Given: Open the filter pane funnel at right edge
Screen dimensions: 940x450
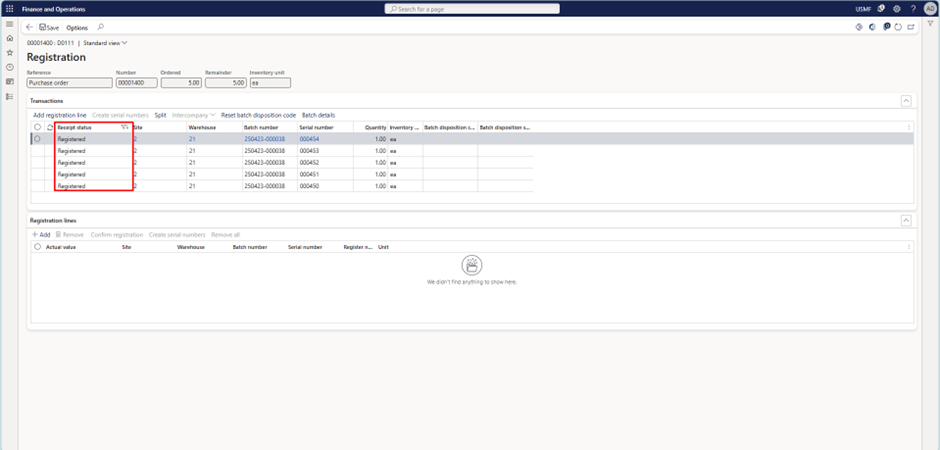Looking at the screenshot, I should 930,23.
